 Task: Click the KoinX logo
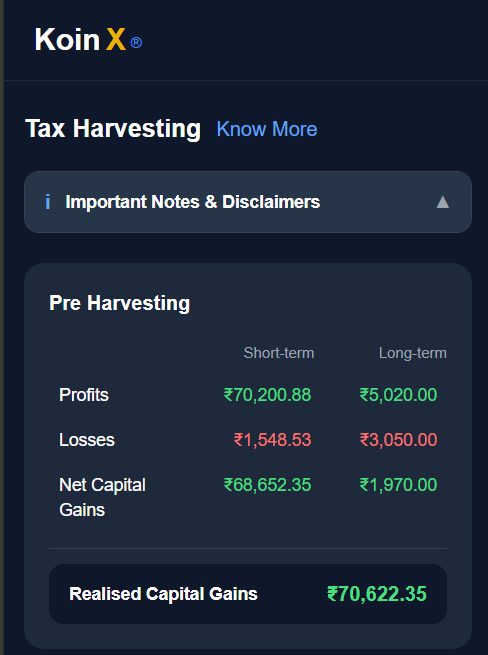(x=88, y=40)
